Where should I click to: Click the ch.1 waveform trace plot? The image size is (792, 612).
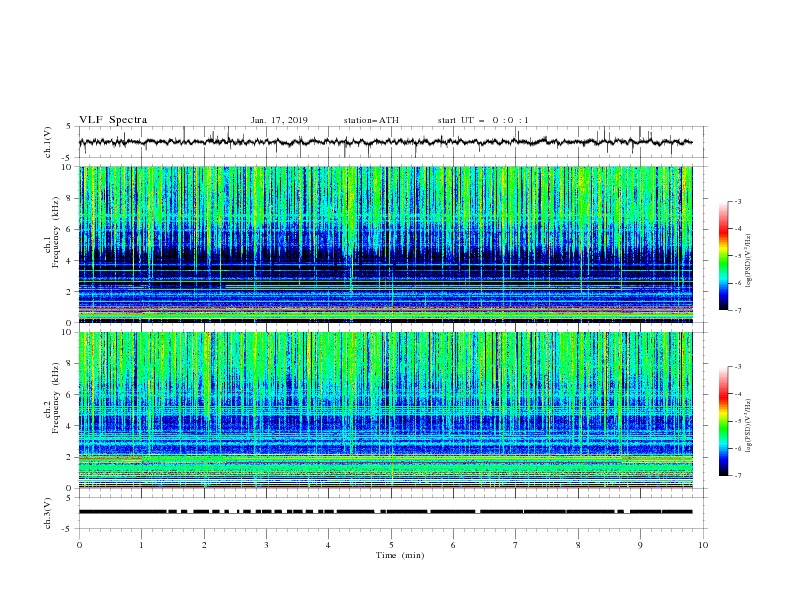click(385, 142)
